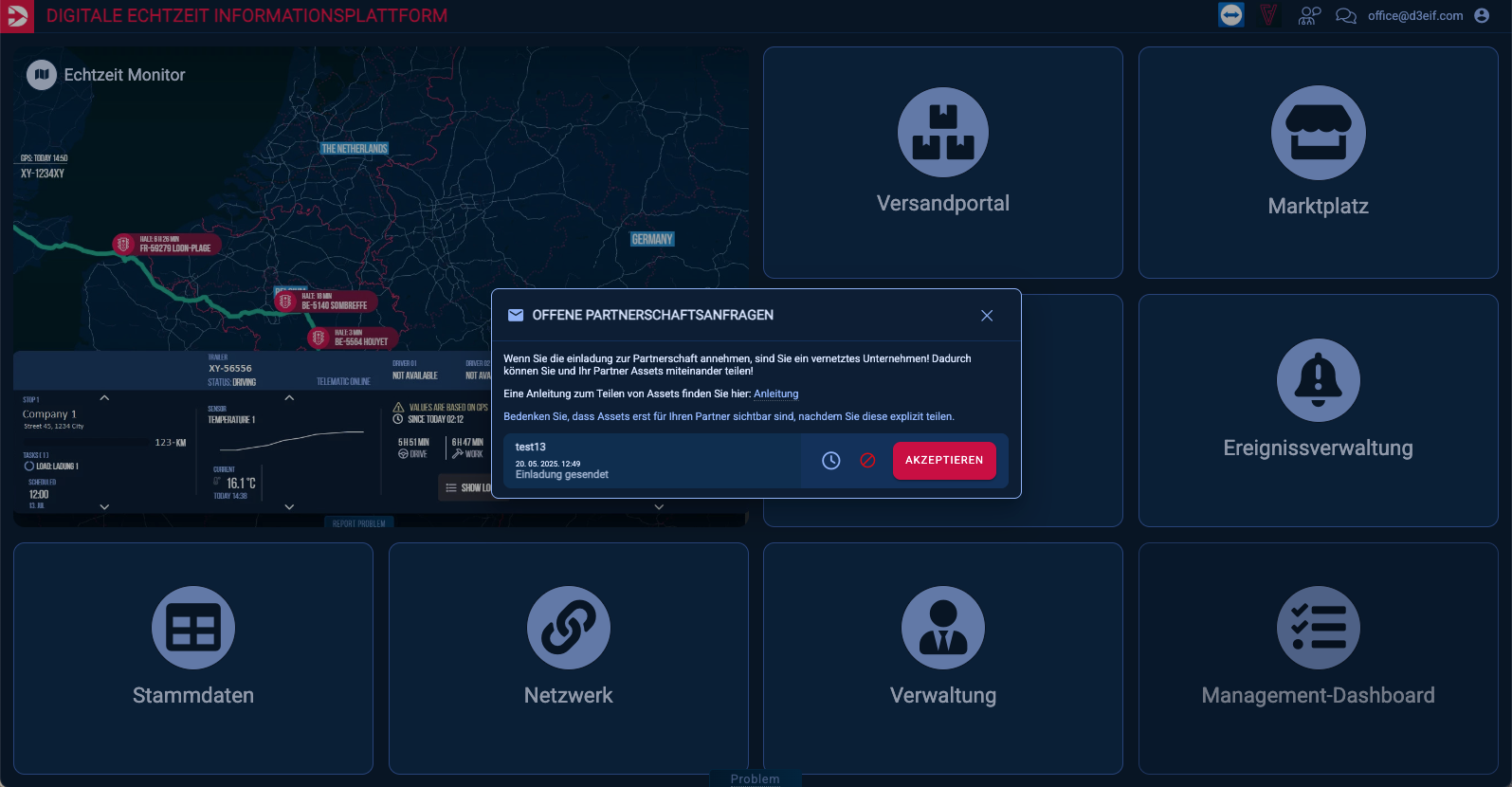The height and width of the screenshot is (787, 1512).
Task: Open the Problem tab at bottom edge
Action: click(x=755, y=778)
